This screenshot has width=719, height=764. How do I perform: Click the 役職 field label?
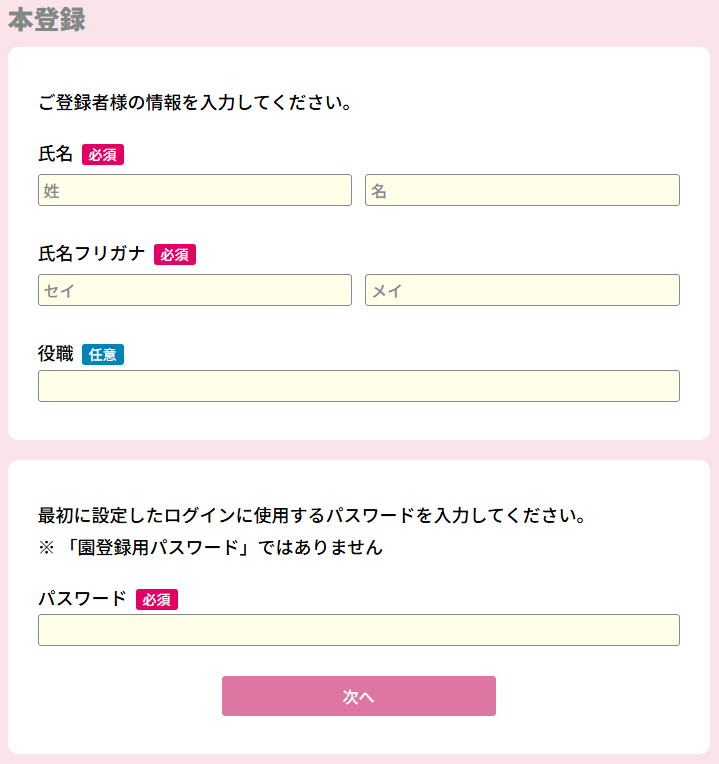point(56,354)
